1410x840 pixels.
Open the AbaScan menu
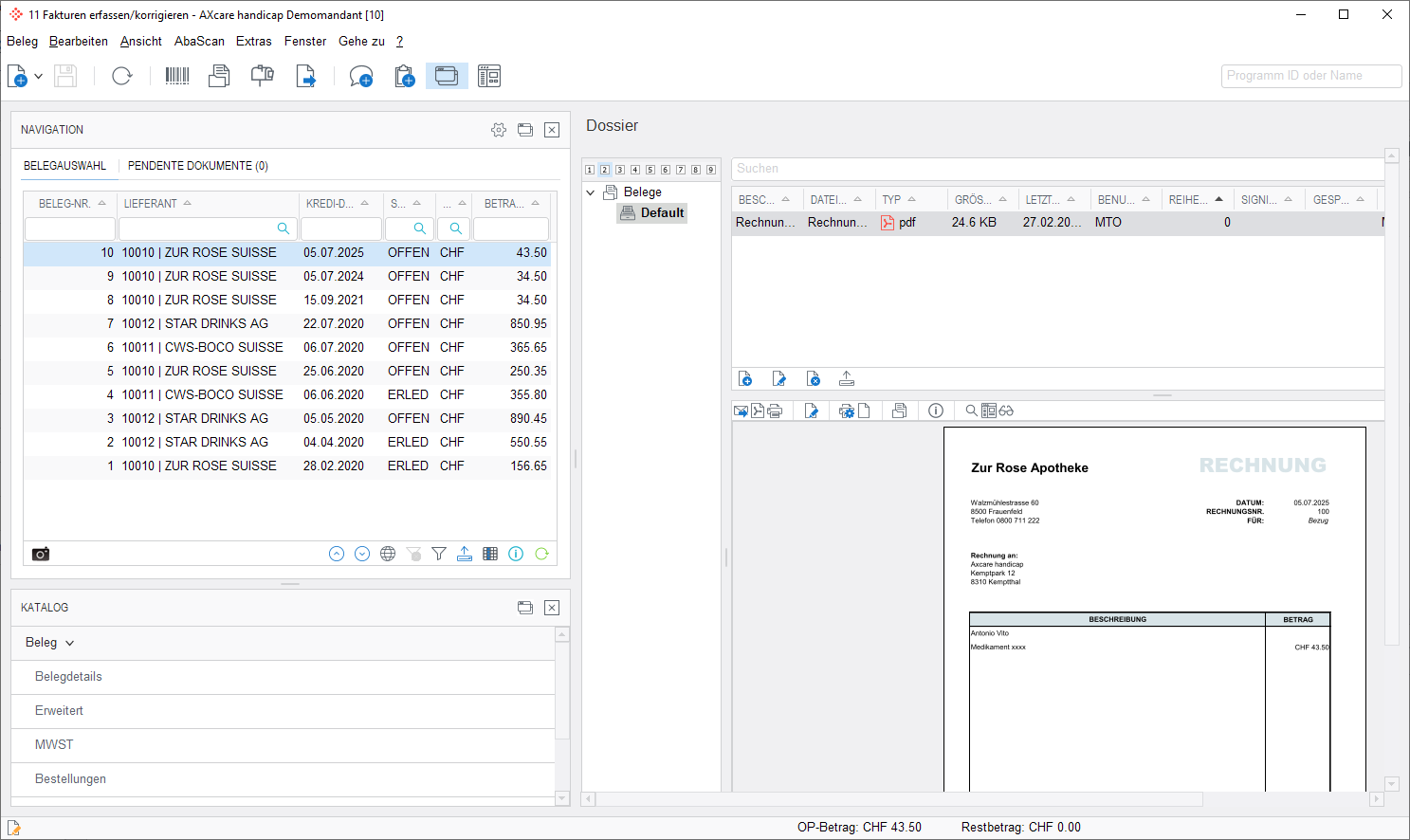coord(199,42)
